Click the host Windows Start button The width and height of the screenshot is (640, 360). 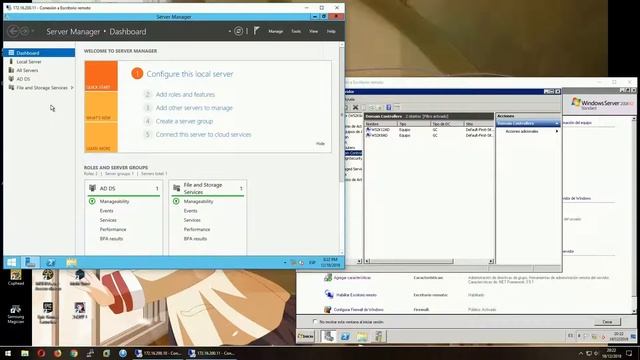click(8, 353)
